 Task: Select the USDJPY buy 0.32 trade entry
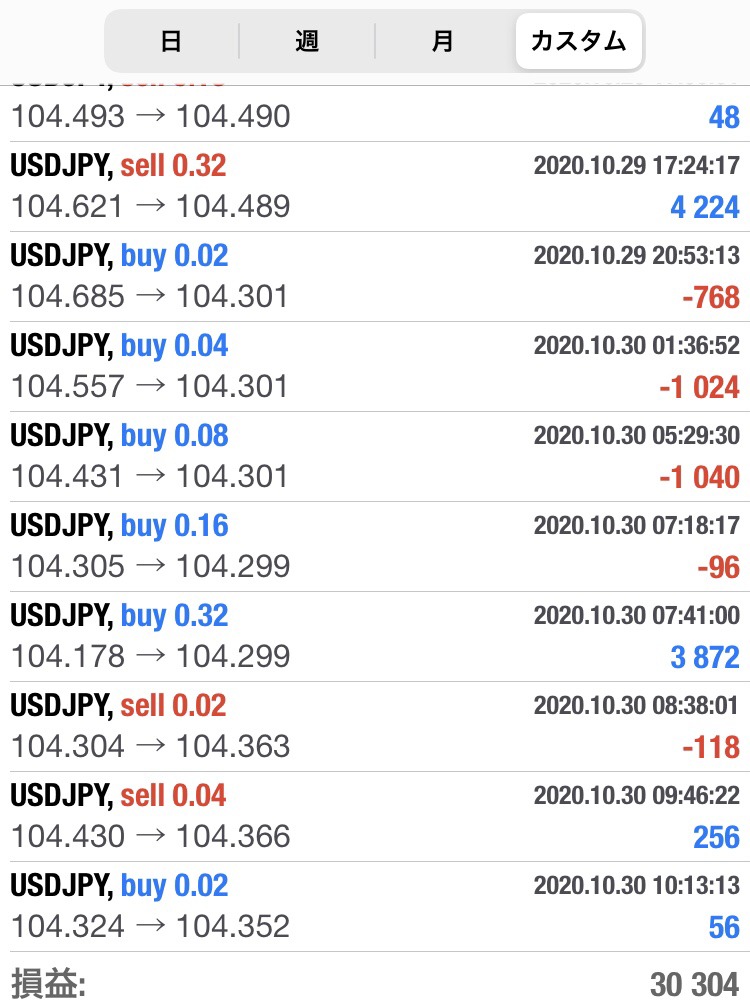pos(375,636)
